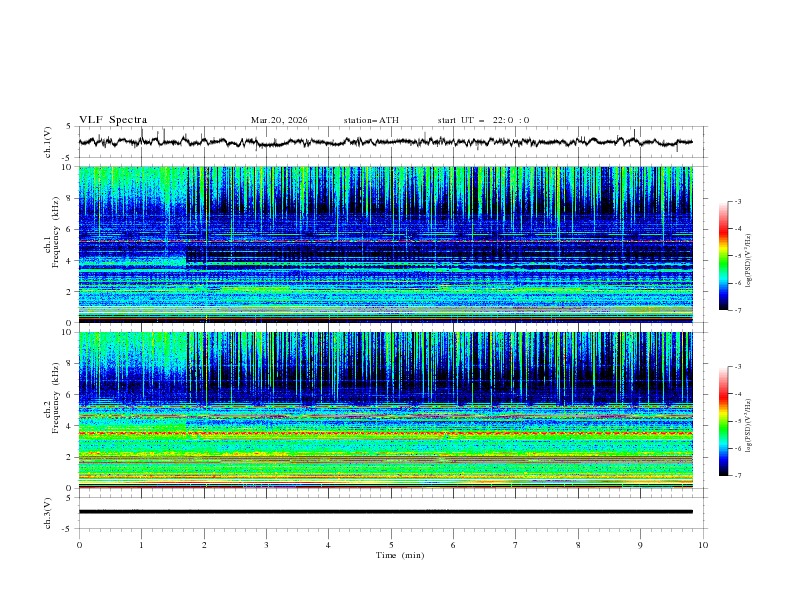The height and width of the screenshot is (612, 792).
Task: Click the ch.3 flat black trace
Action: (x=385, y=512)
